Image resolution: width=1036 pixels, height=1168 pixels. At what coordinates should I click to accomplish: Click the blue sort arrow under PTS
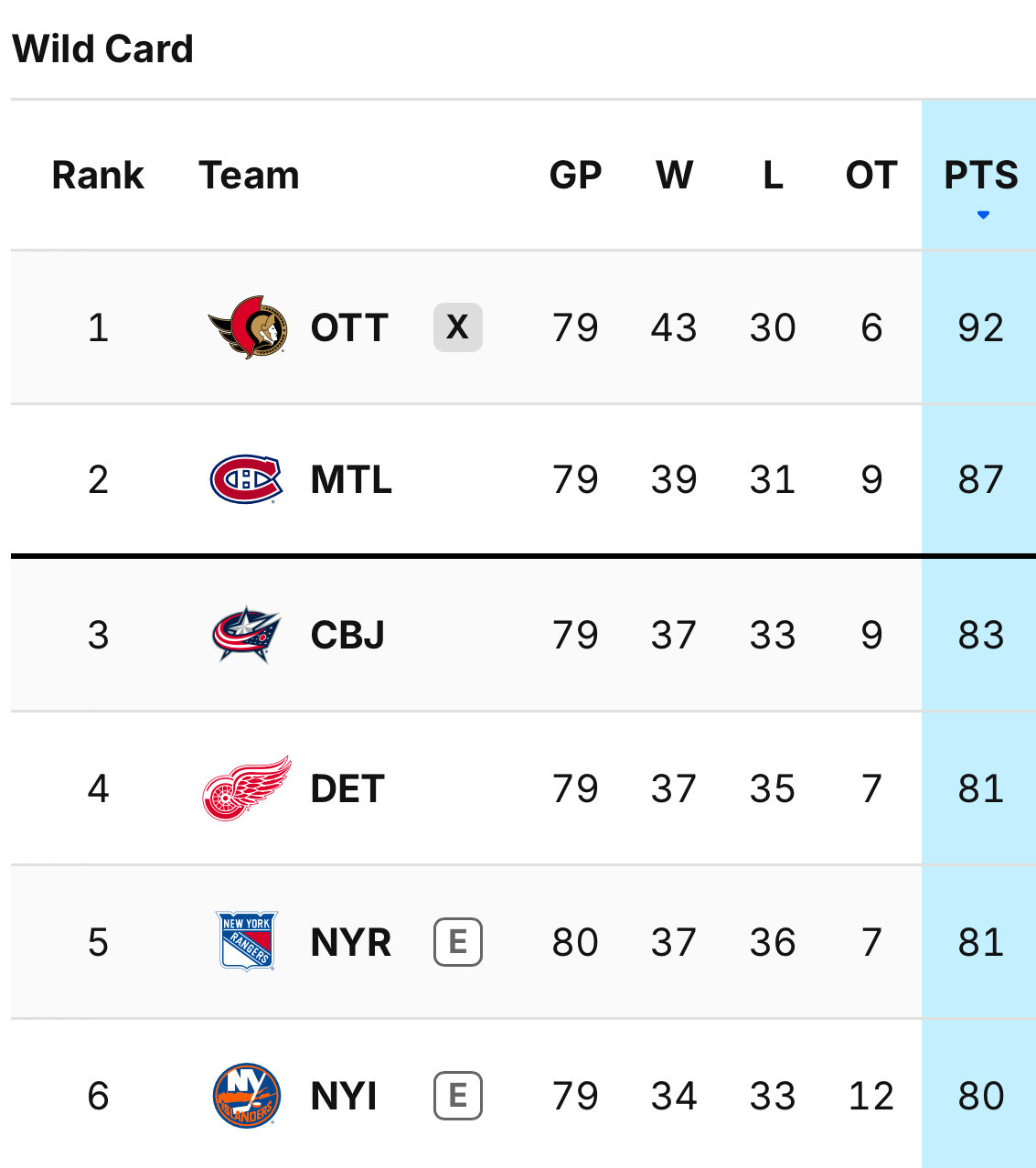(983, 215)
